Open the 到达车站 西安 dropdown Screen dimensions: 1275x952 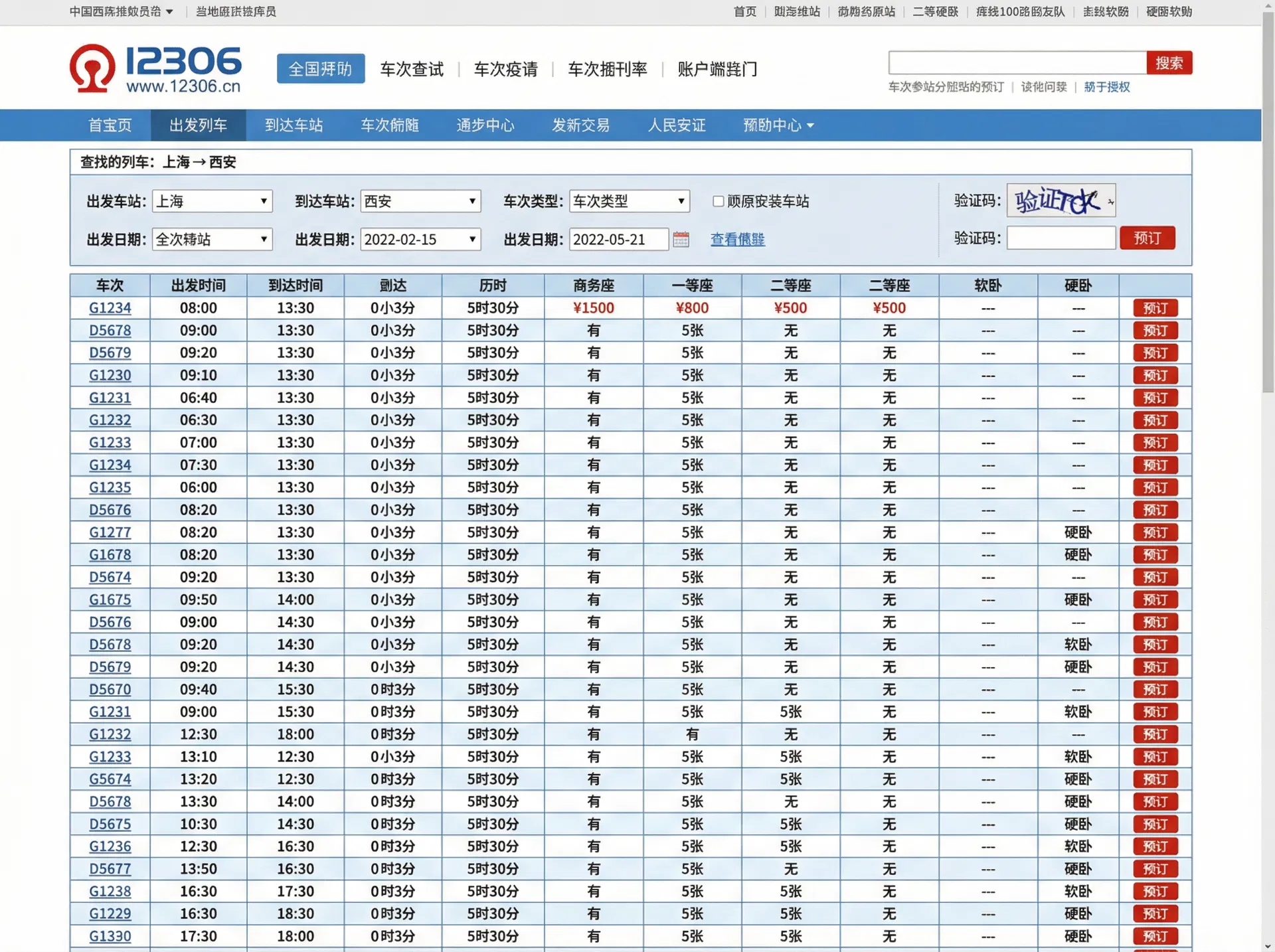pos(420,201)
